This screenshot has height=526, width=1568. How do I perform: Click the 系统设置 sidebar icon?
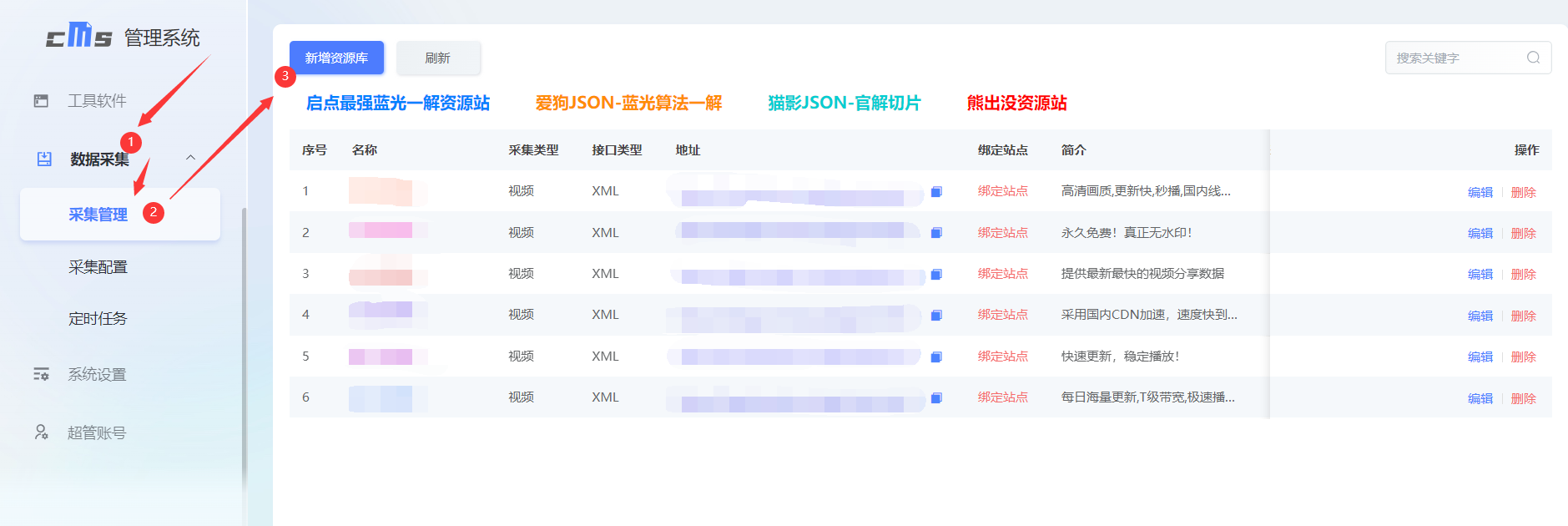pyautogui.click(x=41, y=374)
